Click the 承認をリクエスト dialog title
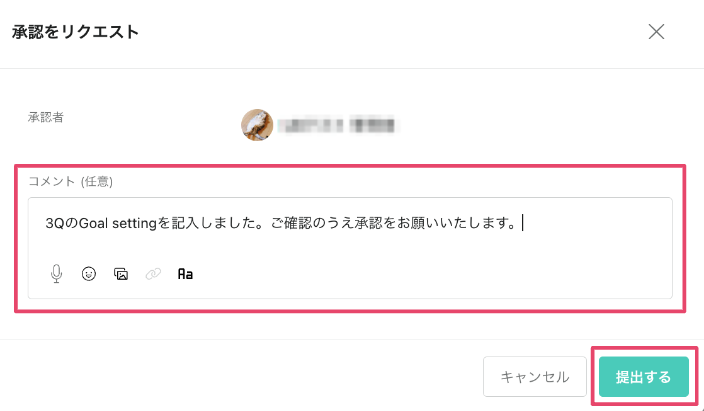Screen dimensions: 704x411 75,32
